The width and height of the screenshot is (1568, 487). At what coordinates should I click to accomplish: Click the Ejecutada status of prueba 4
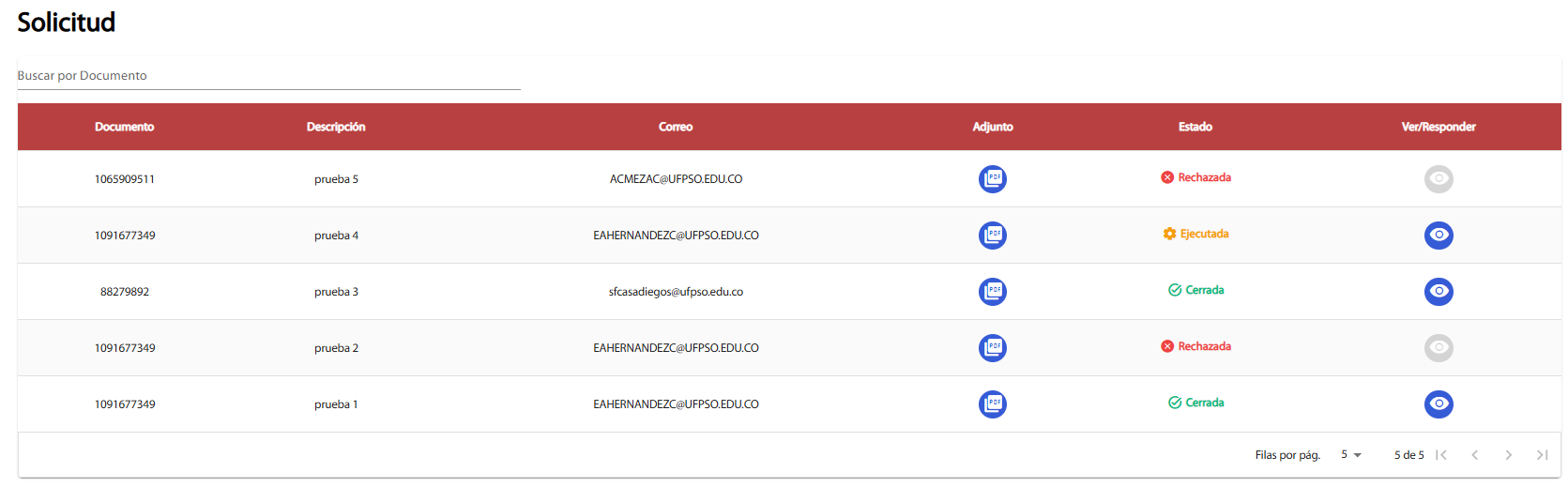click(1195, 234)
